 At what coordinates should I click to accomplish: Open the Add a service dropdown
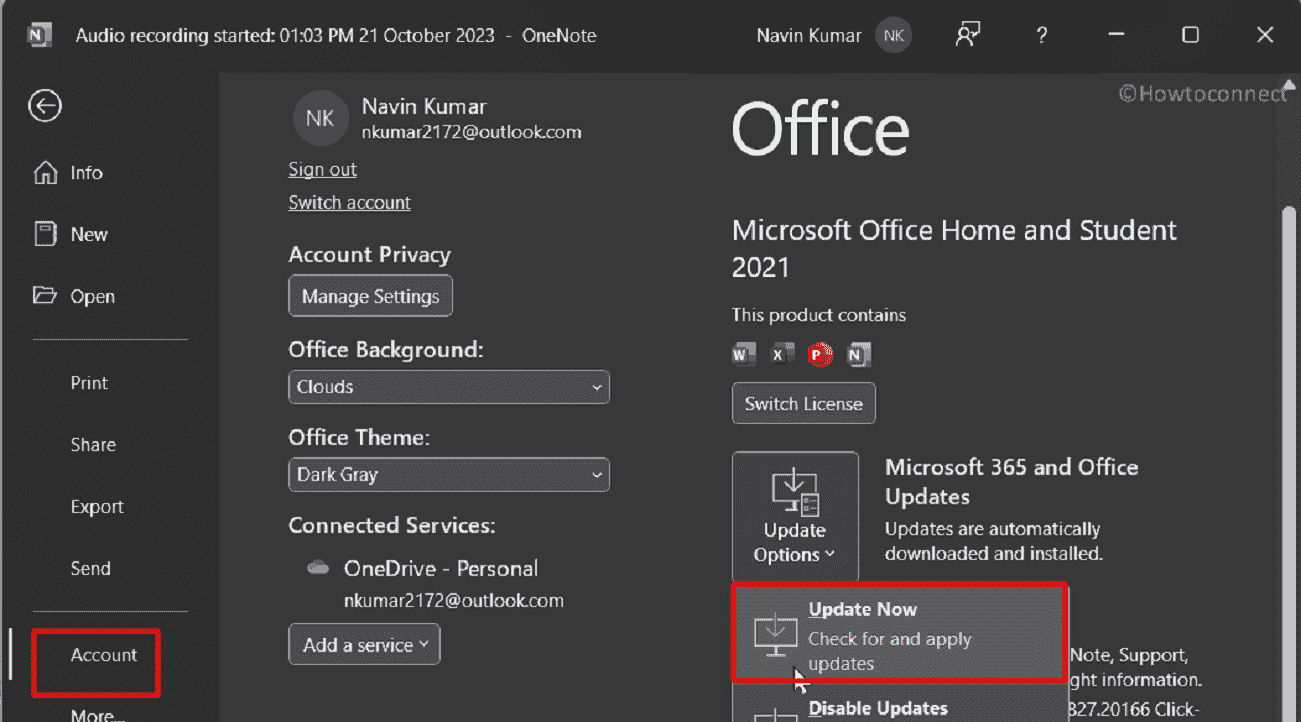364,645
